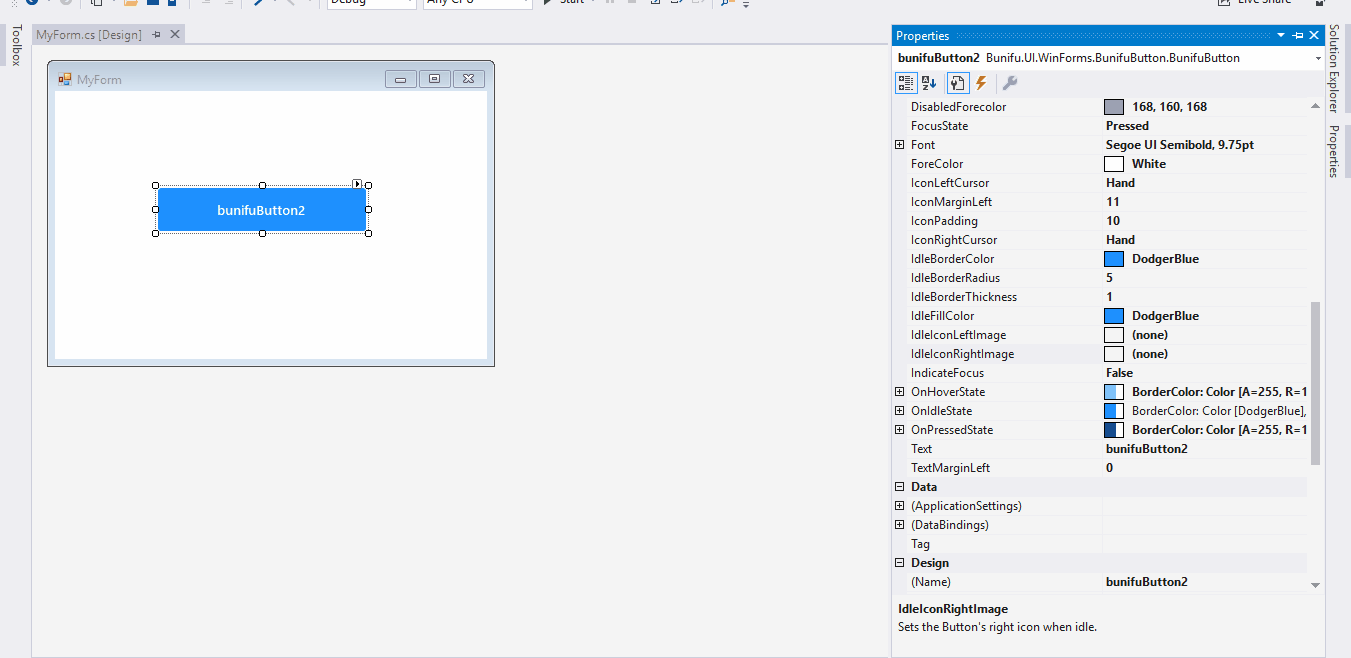Click the 'Segoe UI Semibold, 9.75pt' value
Viewport: 1351px width, 658px height.
(x=1179, y=145)
